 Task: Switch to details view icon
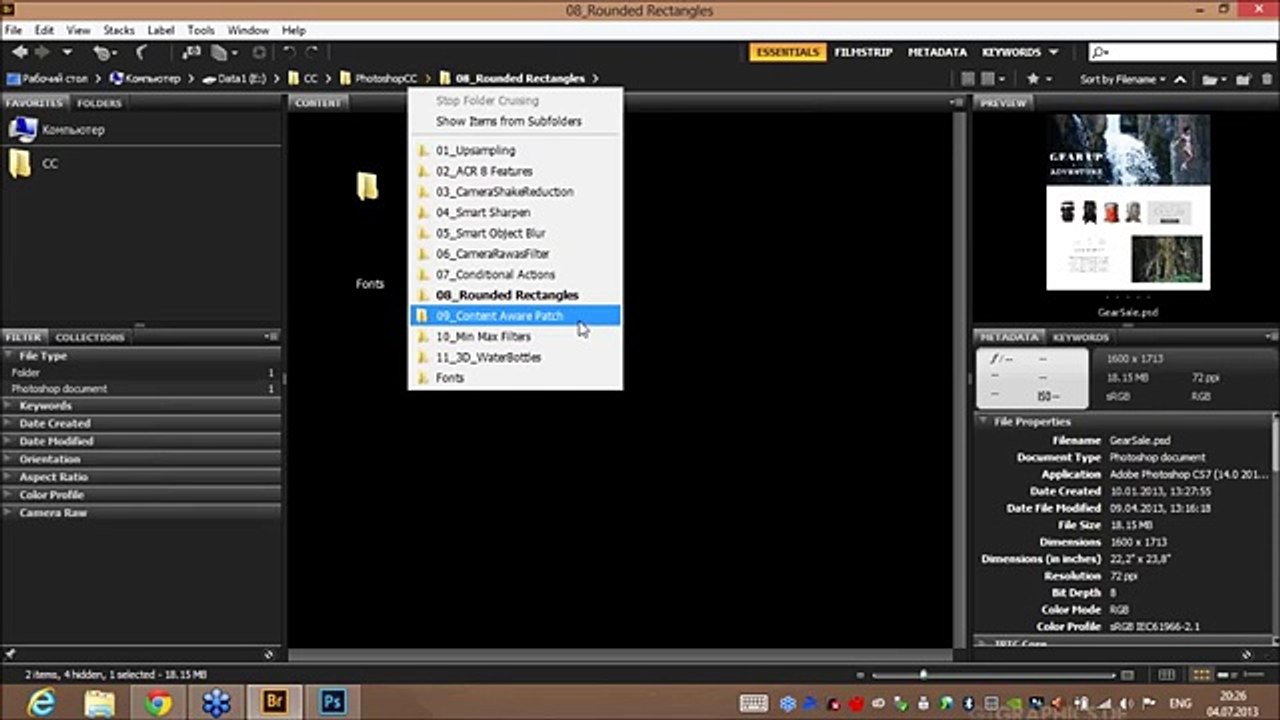[1225, 676]
